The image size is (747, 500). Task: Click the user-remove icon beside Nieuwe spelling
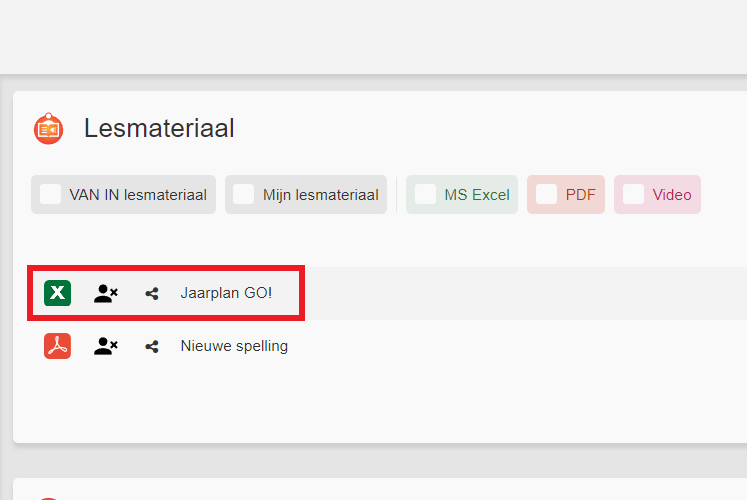[x=106, y=346]
